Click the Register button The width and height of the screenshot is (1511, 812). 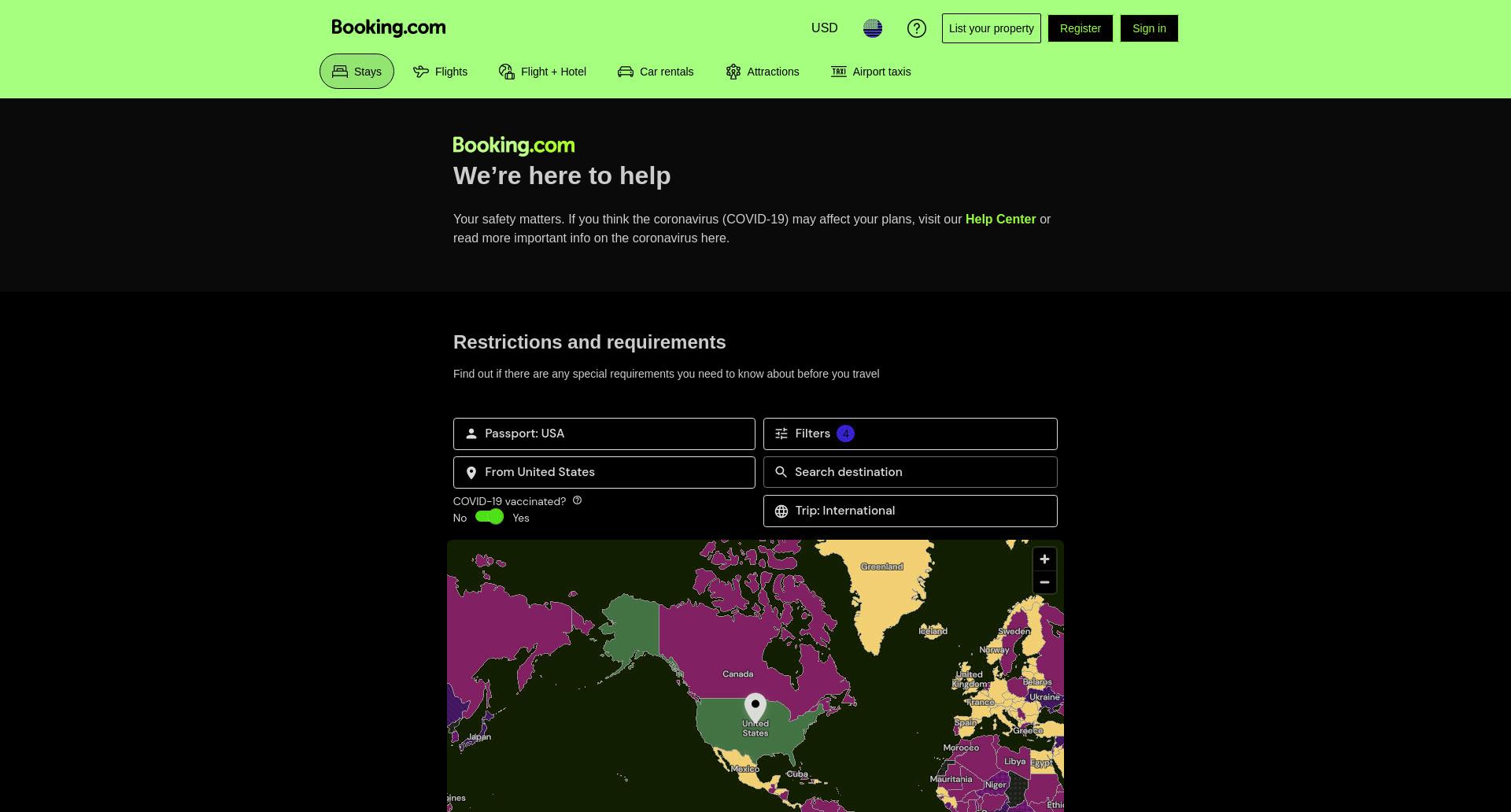click(1081, 28)
